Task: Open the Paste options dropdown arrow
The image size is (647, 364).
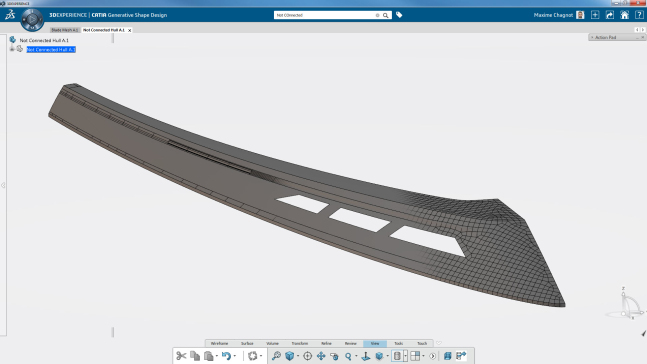Action: click(x=217, y=356)
